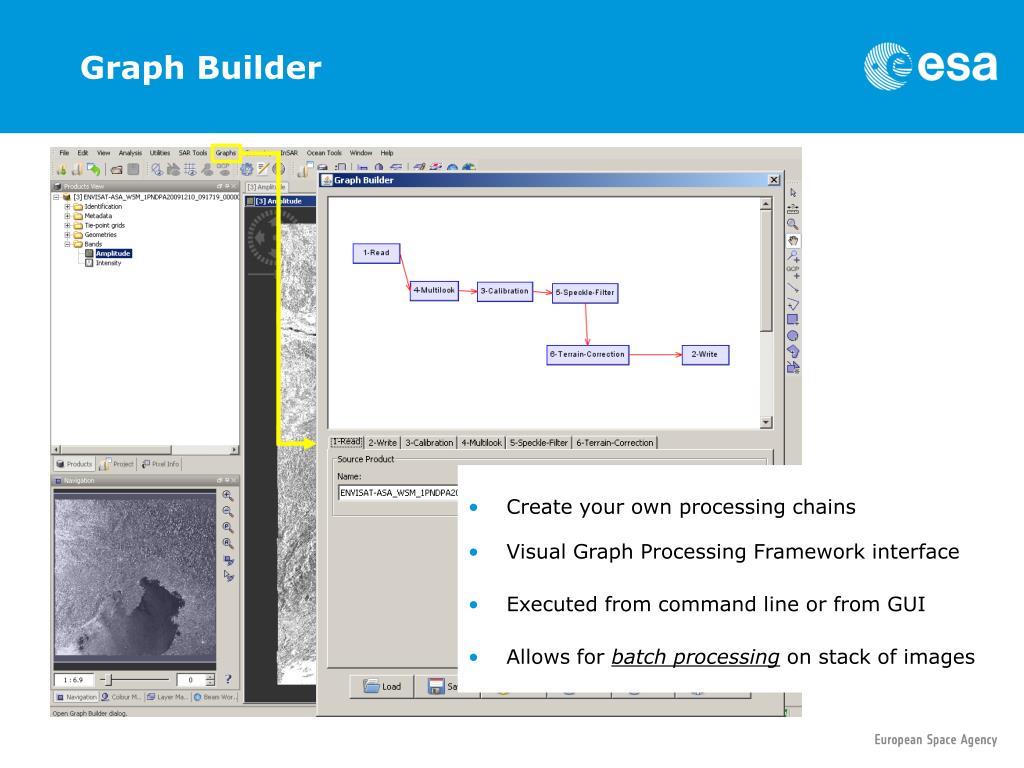1024x768 pixels.
Task: Collapse the ENVISAT product root node
Action: coord(56,197)
